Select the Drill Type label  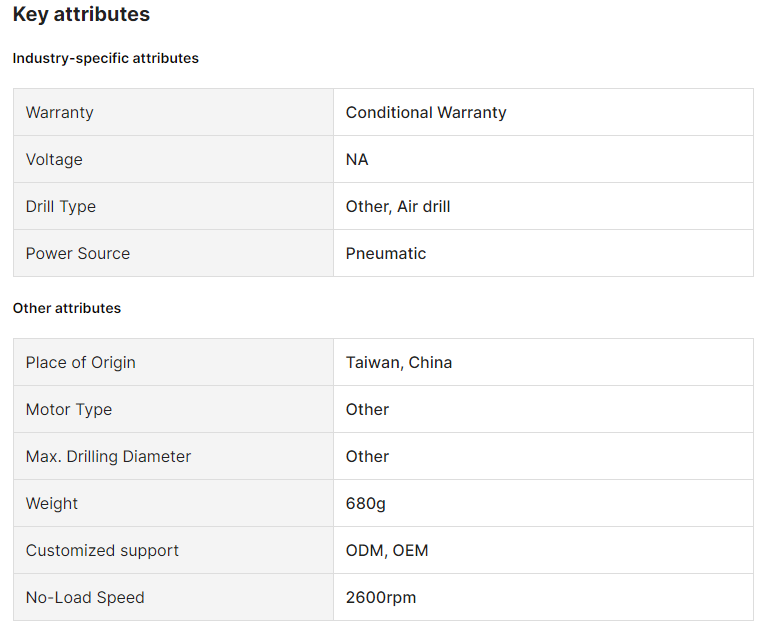tap(61, 206)
